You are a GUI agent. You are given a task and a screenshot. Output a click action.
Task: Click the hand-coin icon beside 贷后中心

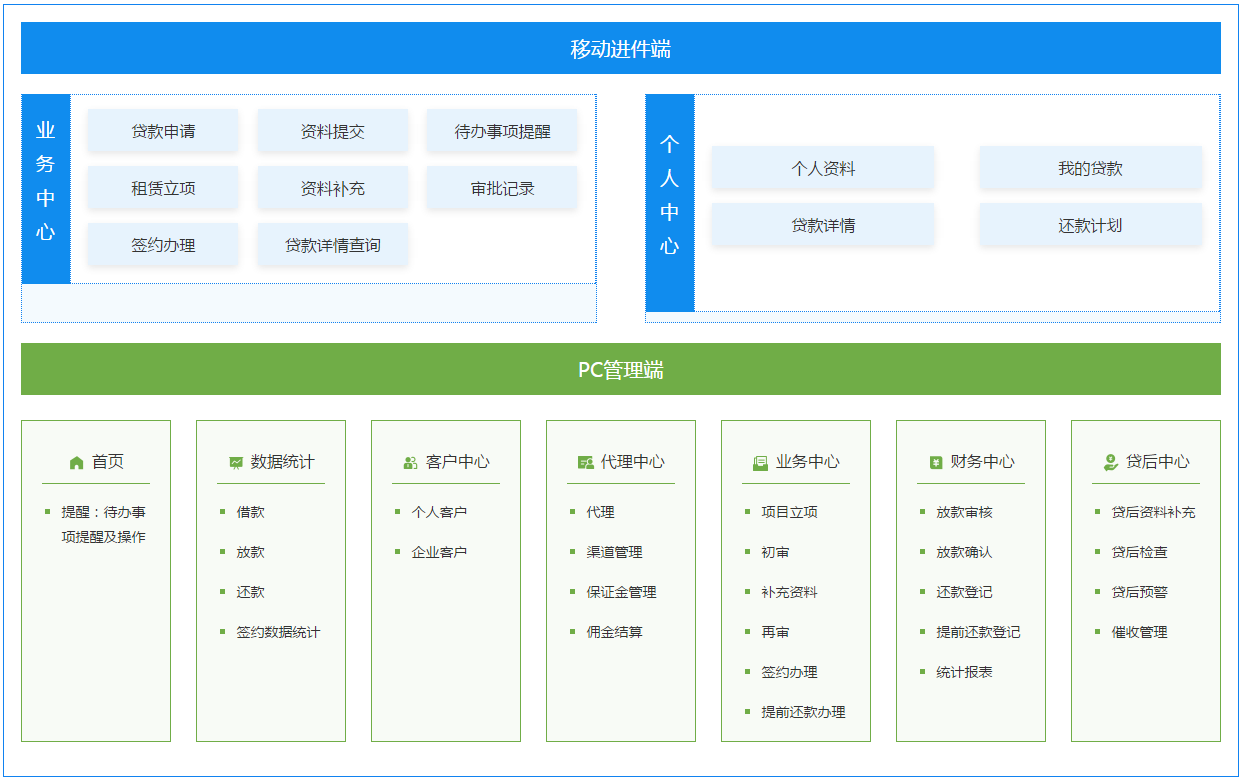[x=1111, y=462]
